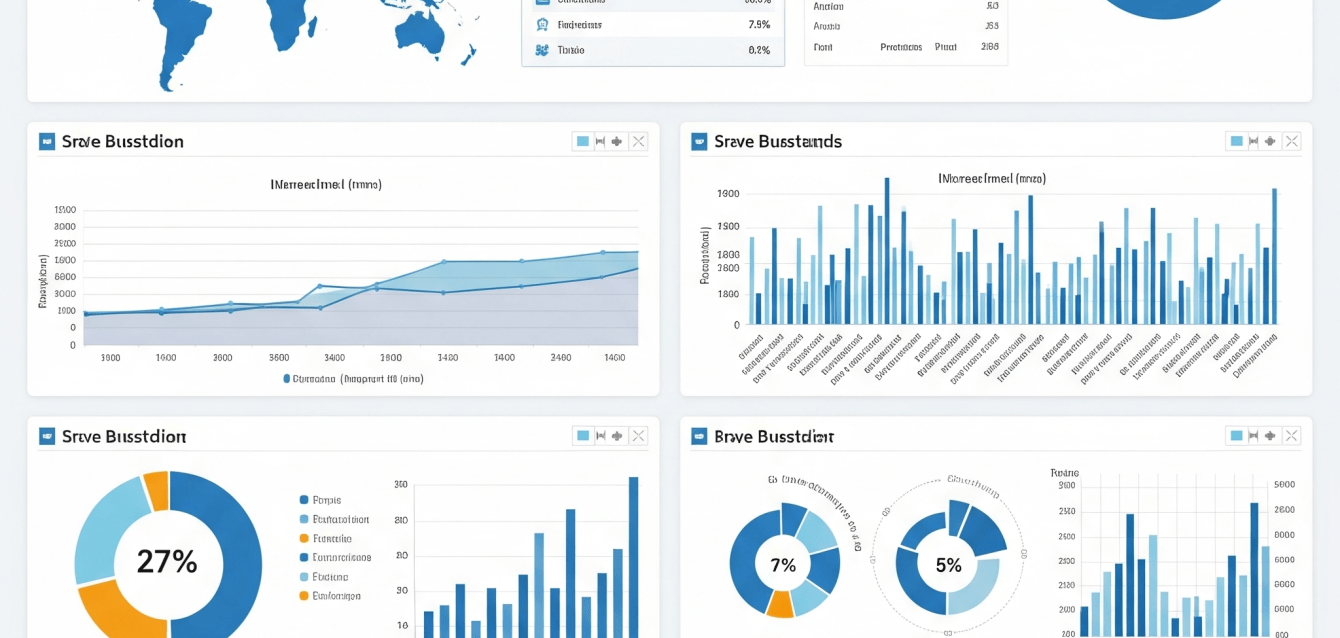Click the "Srave Busstands" panel title
The width and height of the screenshot is (1340, 638).
pos(778,141)
